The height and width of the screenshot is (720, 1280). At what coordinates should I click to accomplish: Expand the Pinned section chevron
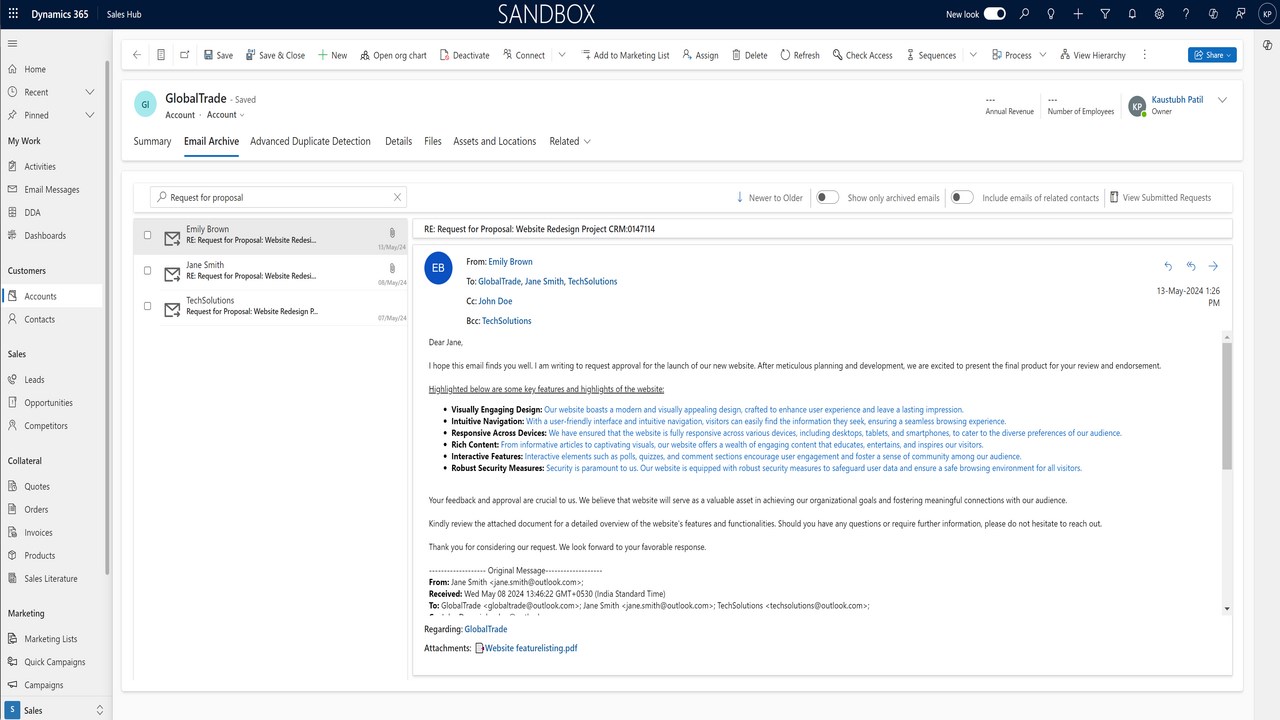tap(90, 115)
